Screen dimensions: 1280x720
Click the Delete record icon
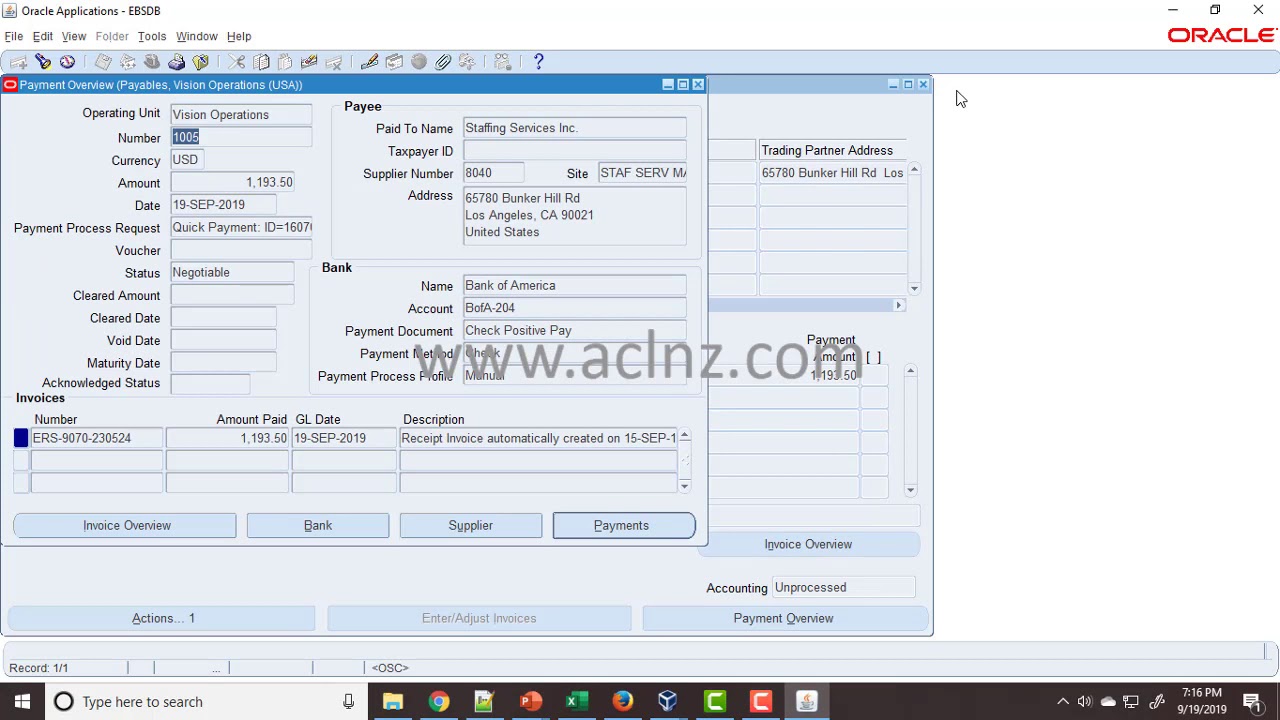pyautogui.click(x=333, y=62)
